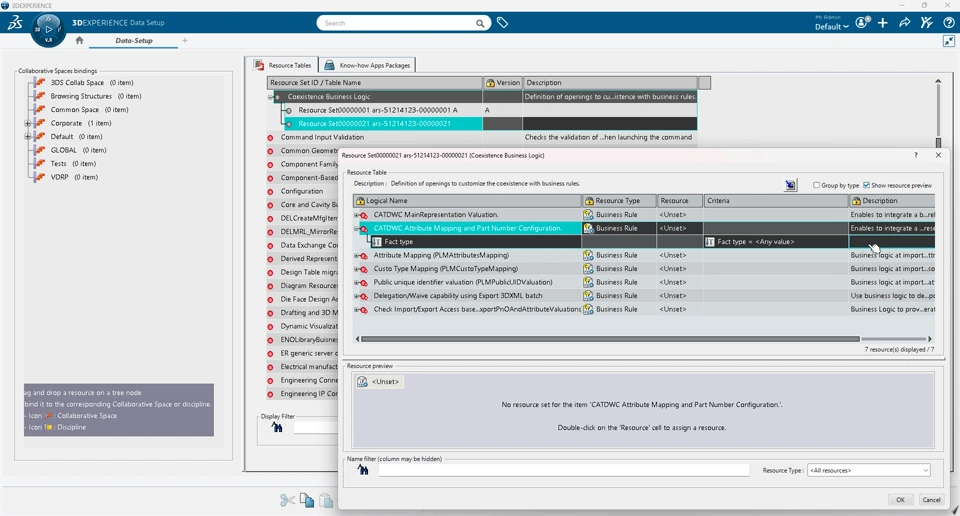Click the 3DEXPERIENCE compass icon
Viewport: 960px width, 516px height.
pyautogui.click(x=48, y=29)
